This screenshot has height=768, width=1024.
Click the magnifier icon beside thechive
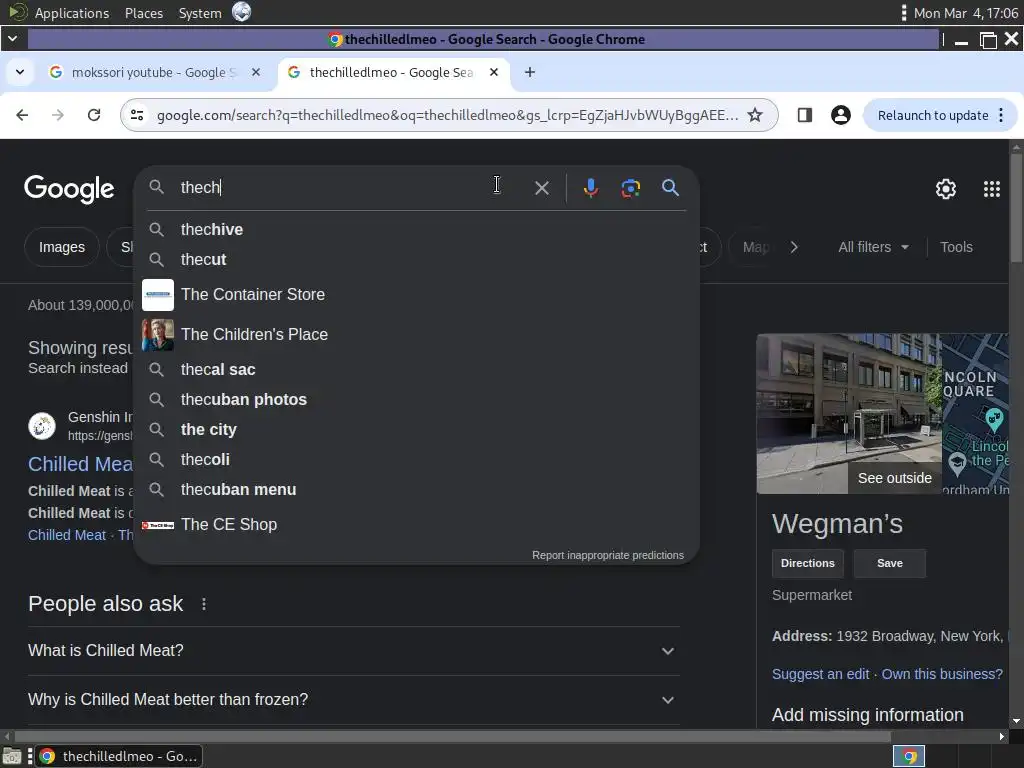(156, 229)
